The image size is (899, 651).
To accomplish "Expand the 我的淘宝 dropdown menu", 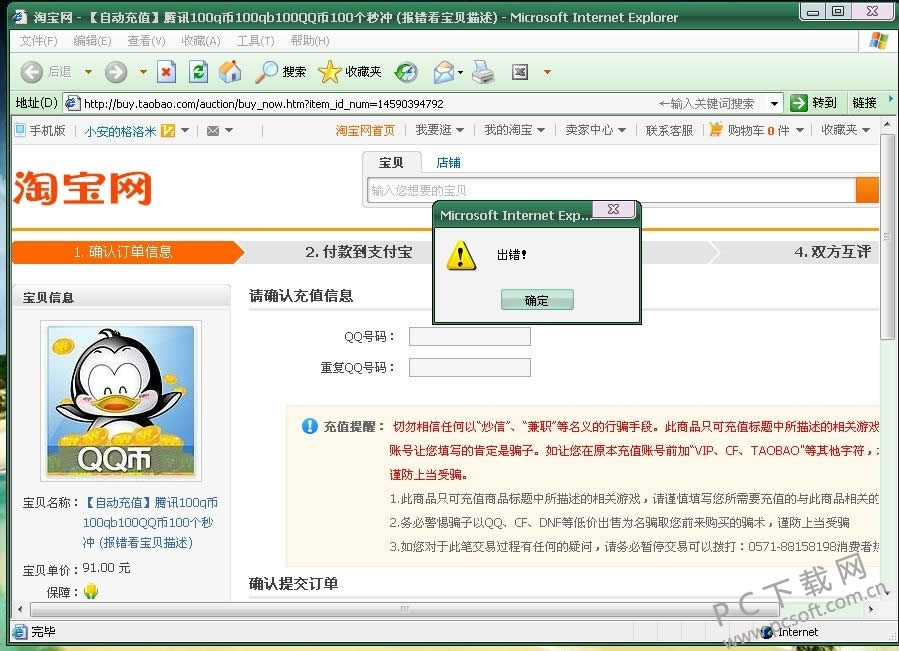I will point(541,131).
